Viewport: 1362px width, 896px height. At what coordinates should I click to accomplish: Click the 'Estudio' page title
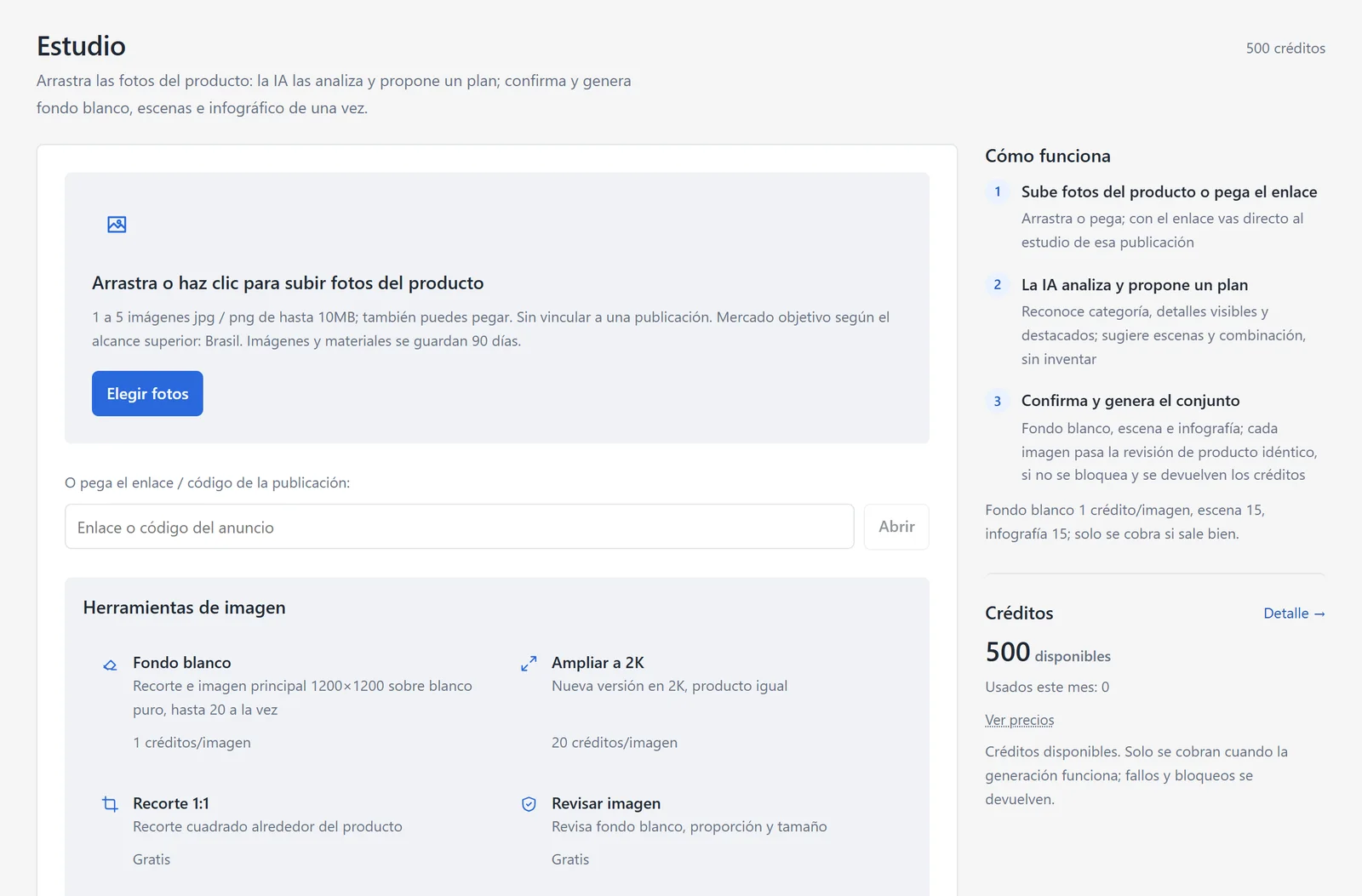pyautogui.click(x=81, y=46)
